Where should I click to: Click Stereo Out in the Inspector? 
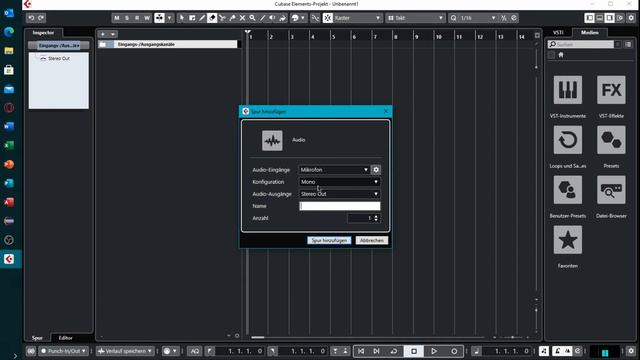59,58
